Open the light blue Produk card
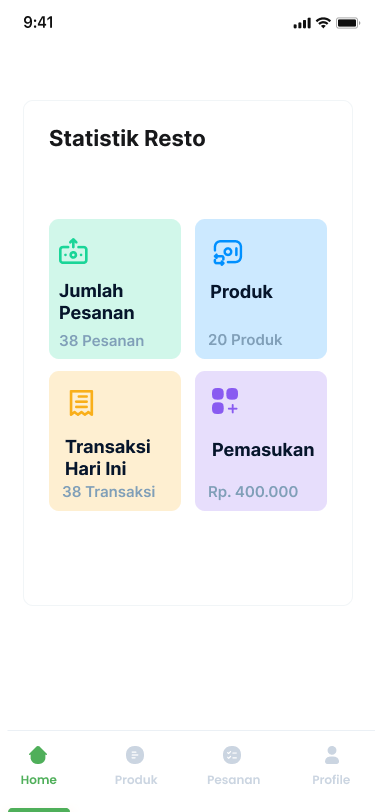 coord(261,289)
